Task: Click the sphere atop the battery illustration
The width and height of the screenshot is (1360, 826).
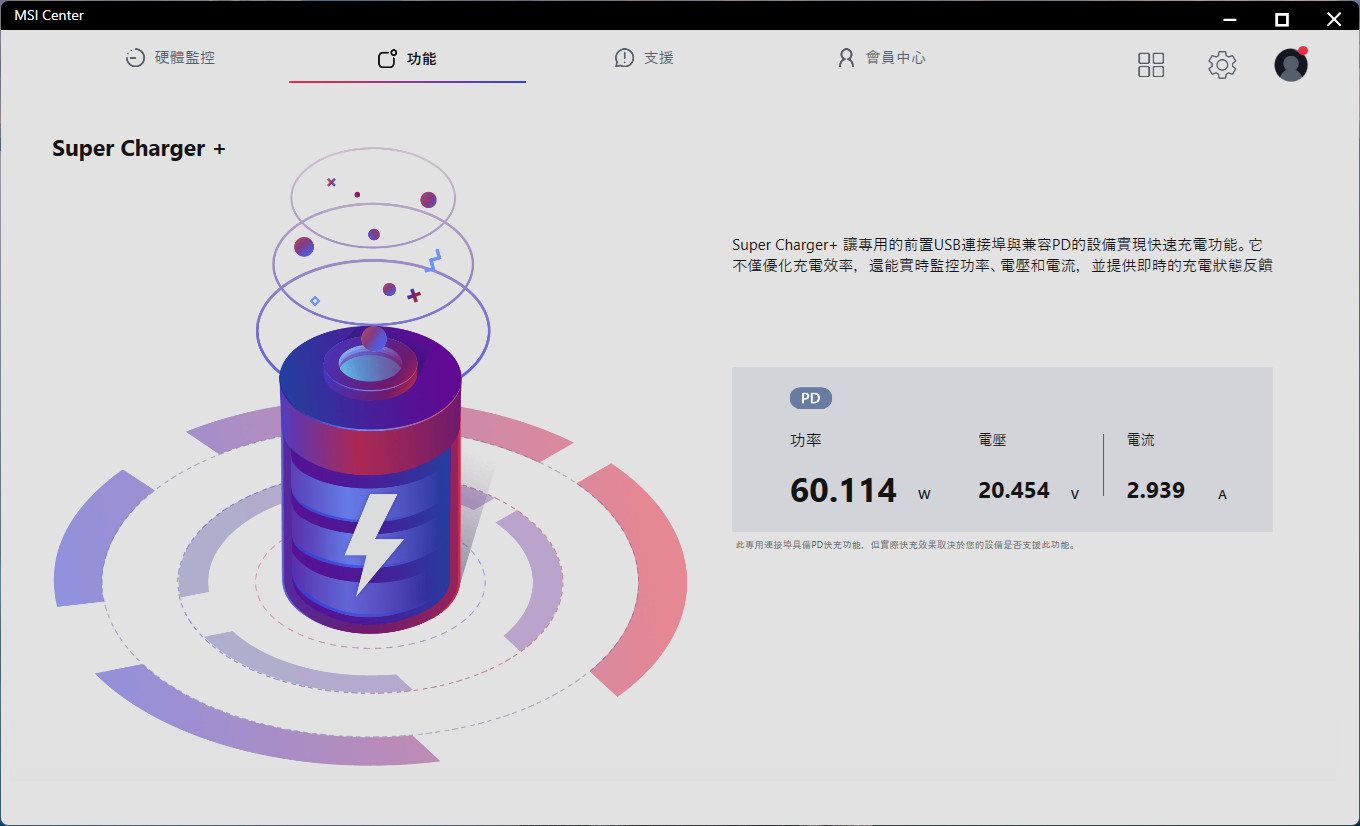Action: (x=373, y=338)
